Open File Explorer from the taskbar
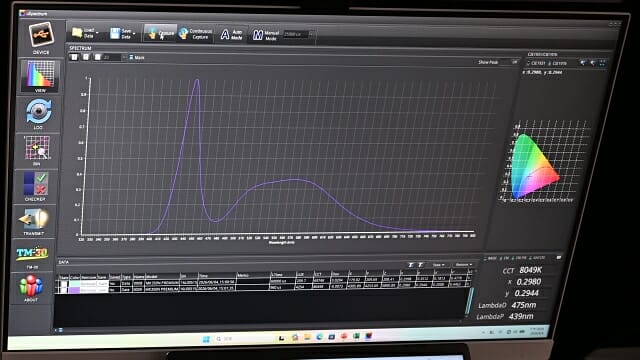Image resolution: width=640 pixels, height=360 pixels. point(307,338)
